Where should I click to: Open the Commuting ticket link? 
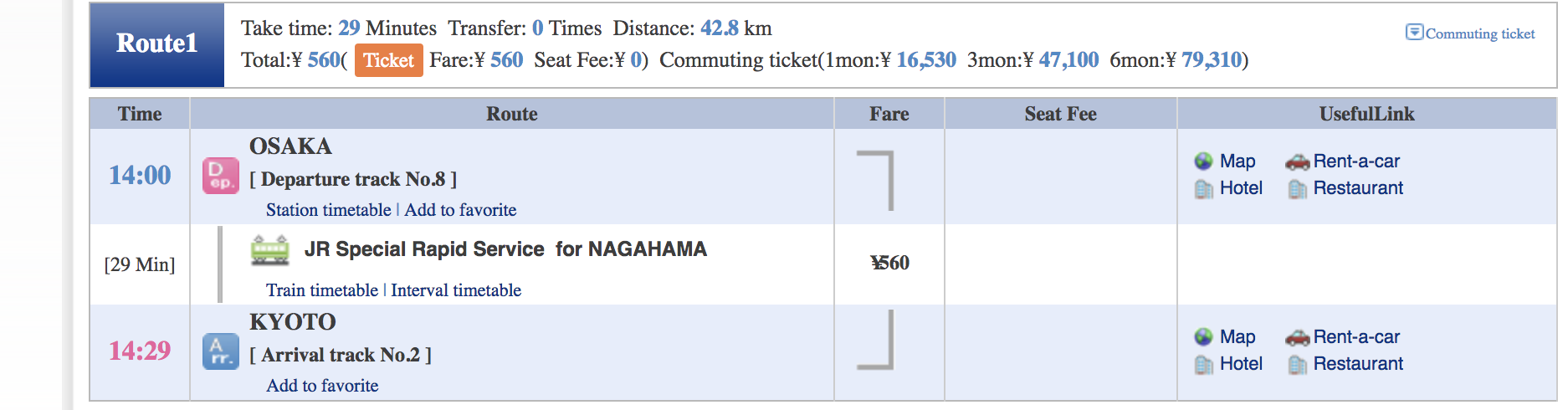pyautogui.click(x=1480, y=33)
